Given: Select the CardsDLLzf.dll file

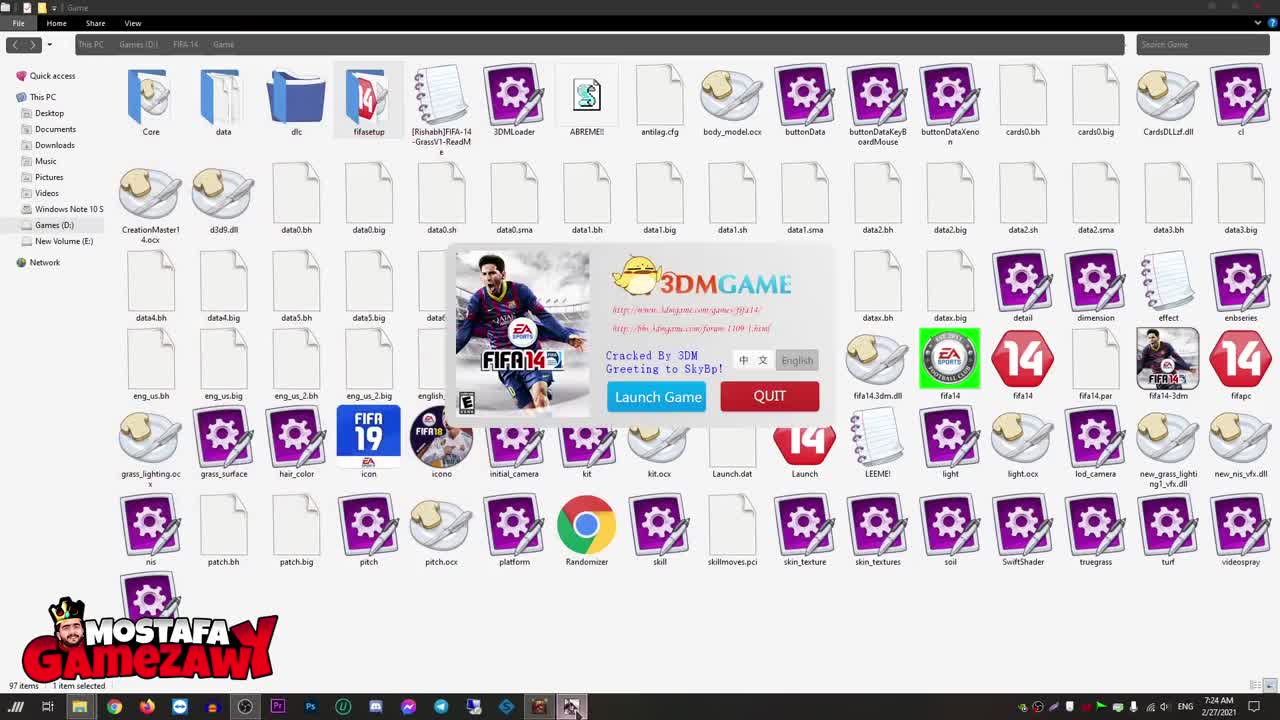Looking at the screenshot, I should (1168, 102).
